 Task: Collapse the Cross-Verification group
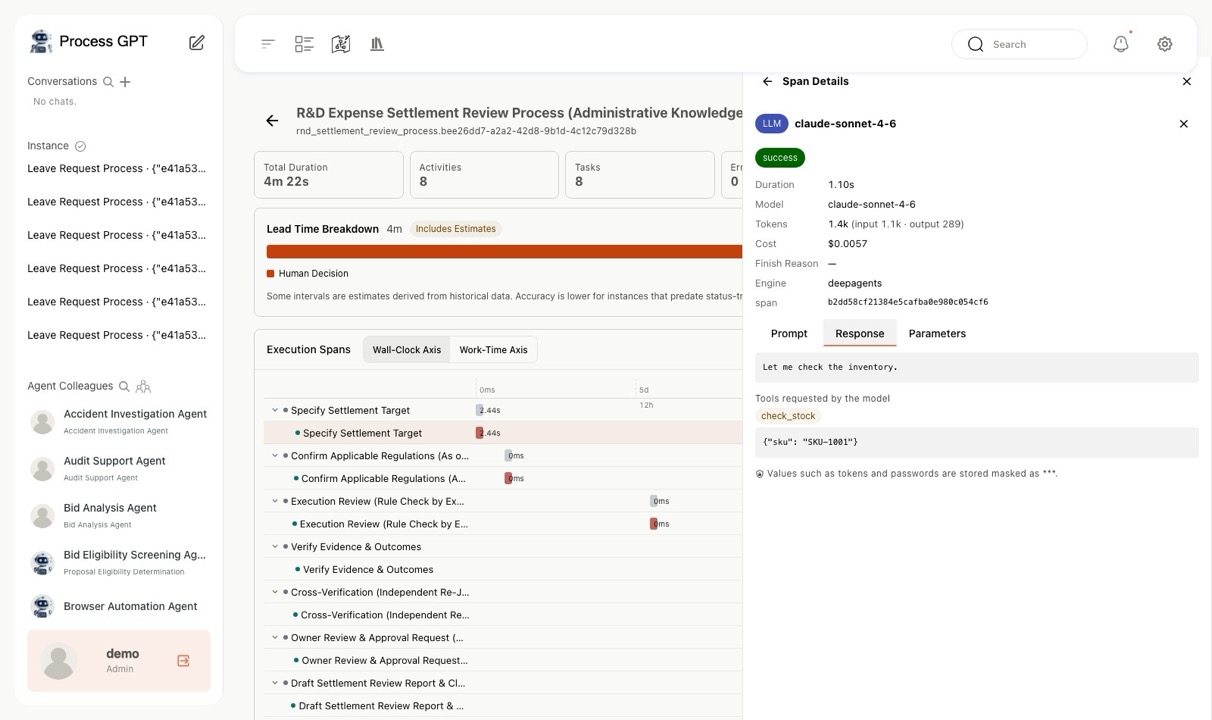click(275, 592)
